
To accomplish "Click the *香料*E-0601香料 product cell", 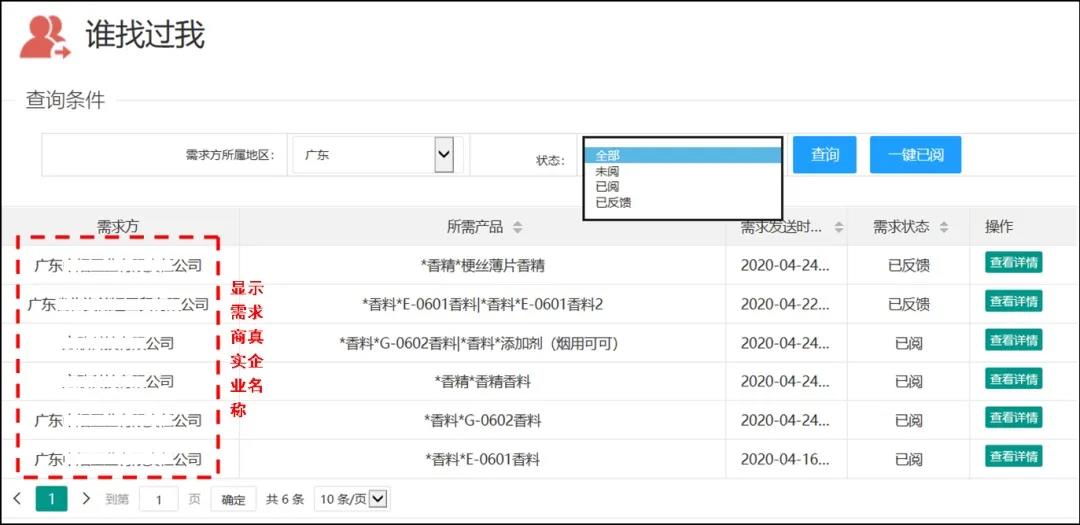I will pyautogui.click(x=482, y=458).
